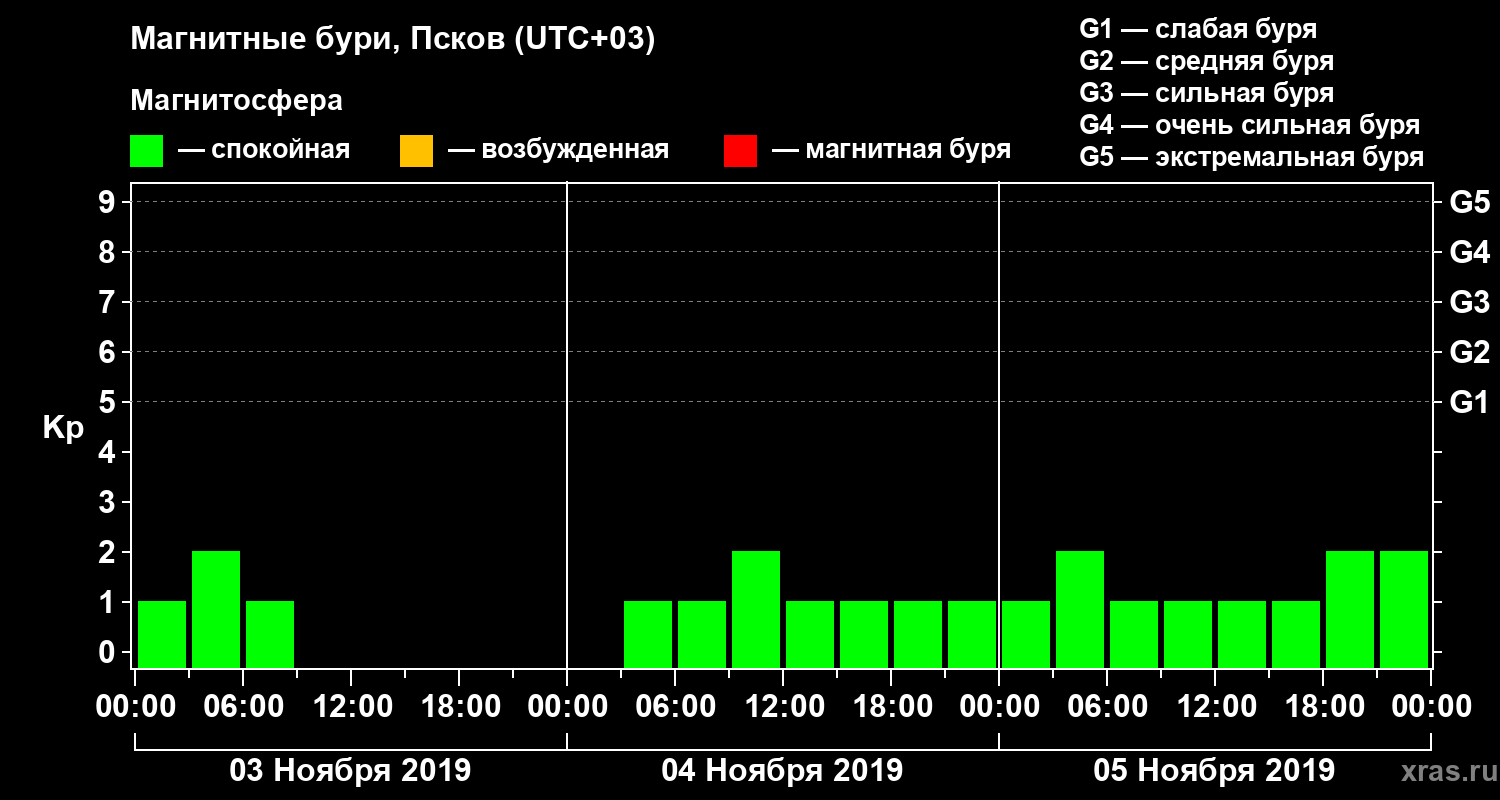Click the legend label "— возбужденная"
1500x800 pixels.
point(558,150)
